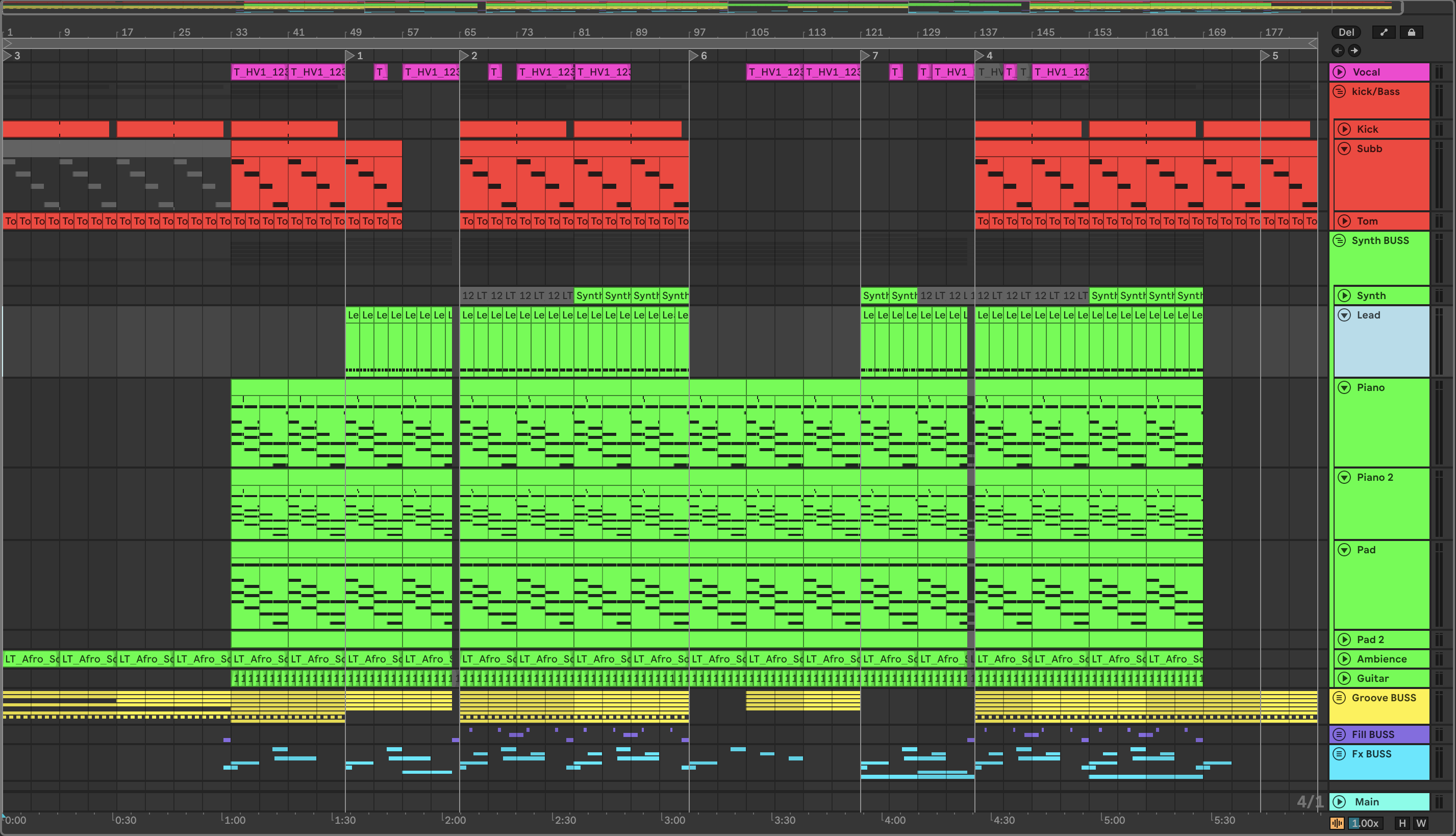Jump to previous locator arrow
Screen dimensions: 1456x836
click(1338, 51)
